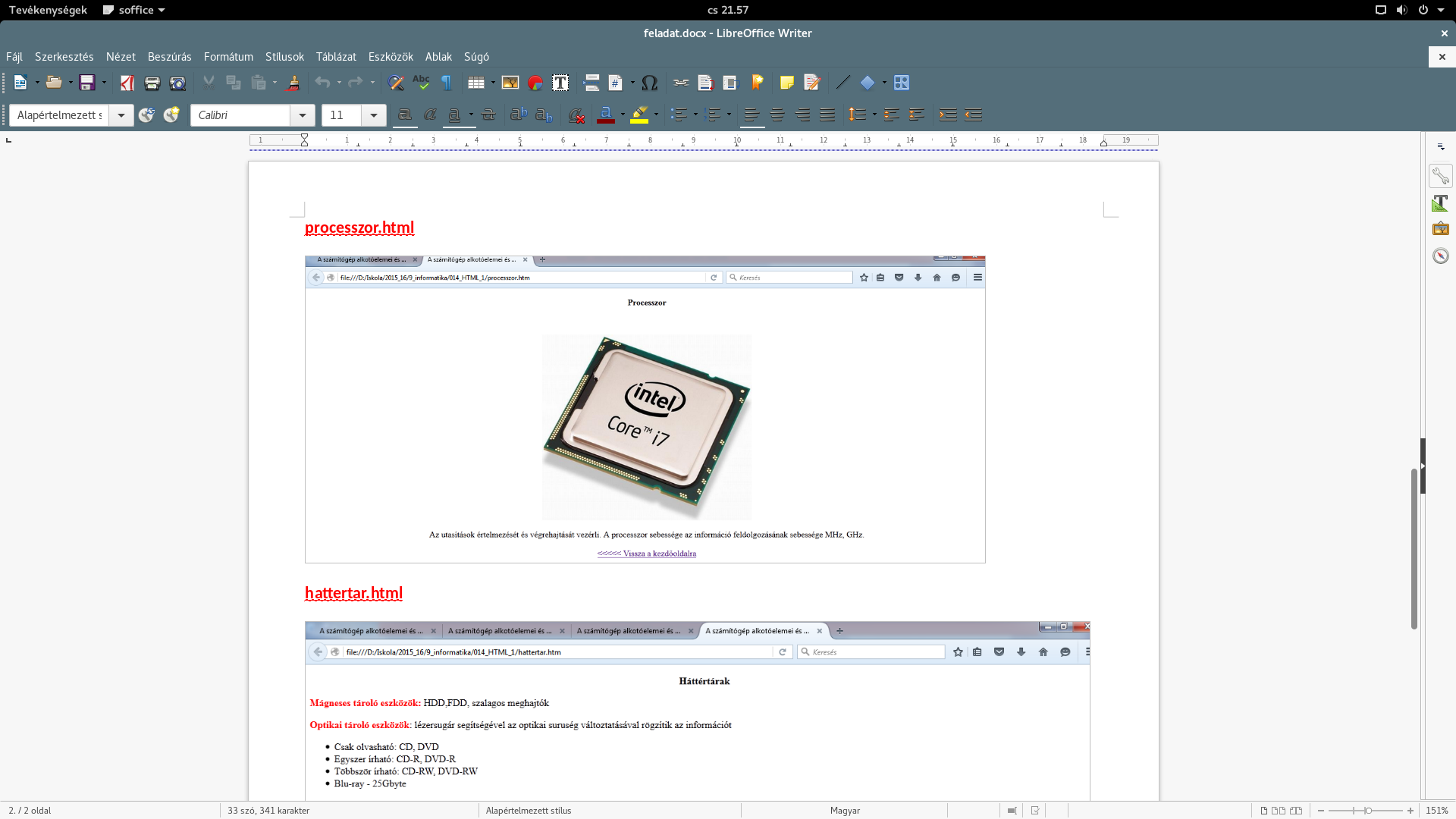Open the highlighting color dropdown arrow
The height and width of the screenshot is (819, 1456).
point(656,115)
